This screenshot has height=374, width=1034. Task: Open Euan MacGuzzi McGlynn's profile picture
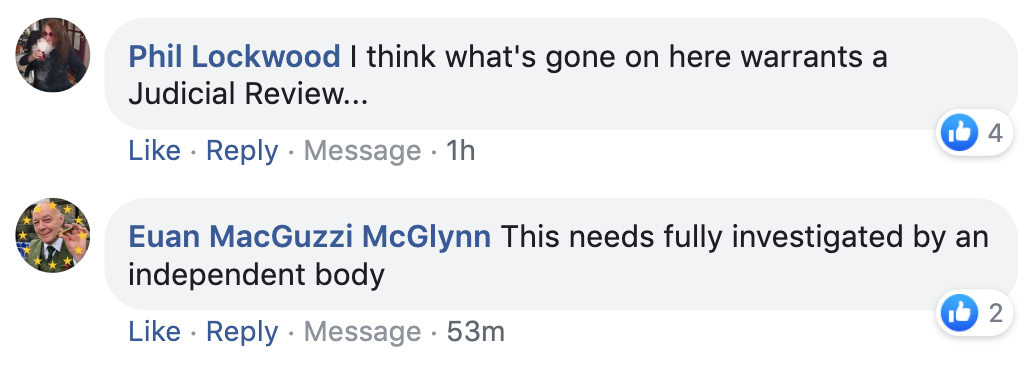tap(53, 235)
